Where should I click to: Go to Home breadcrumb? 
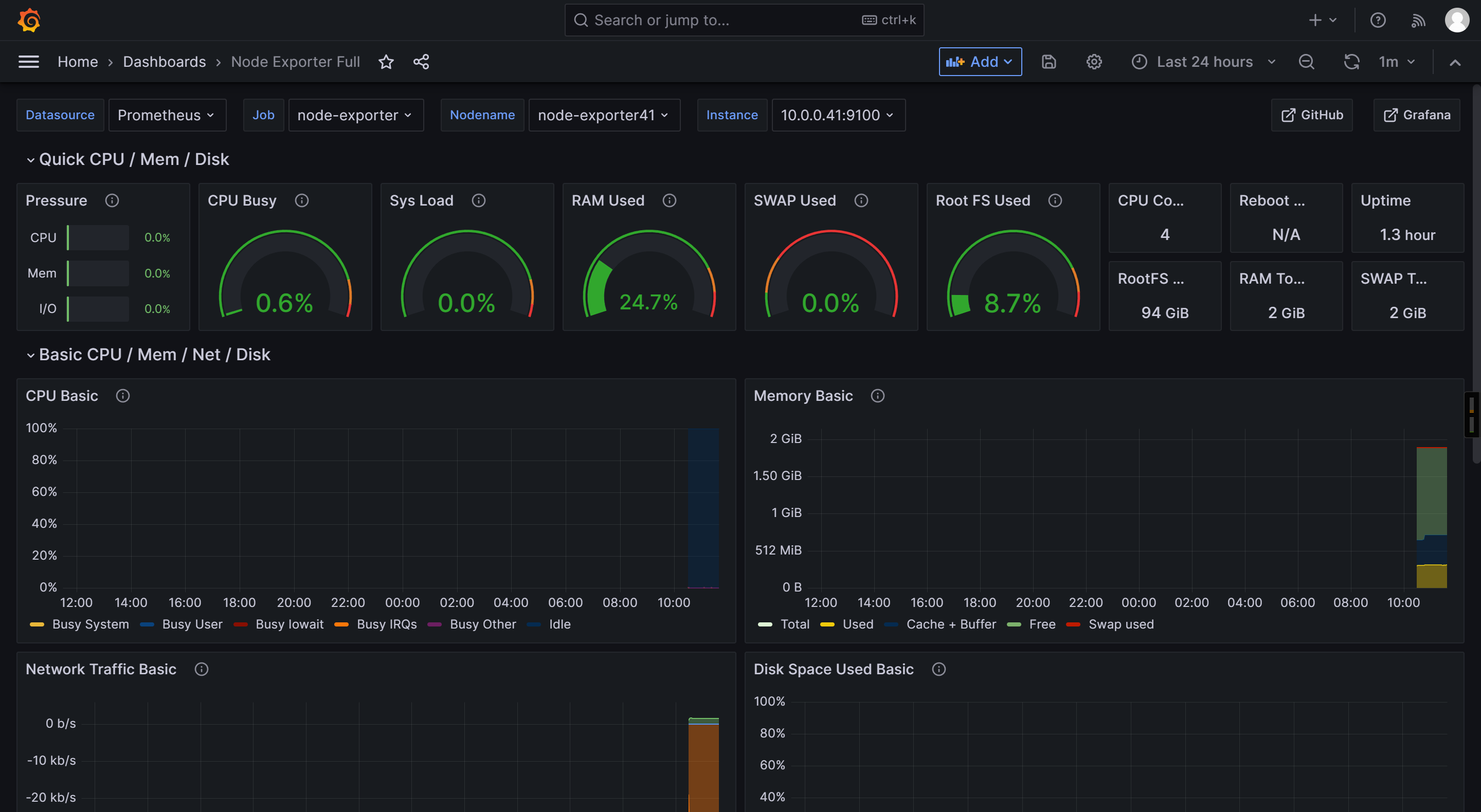click(x=78, y=62)
